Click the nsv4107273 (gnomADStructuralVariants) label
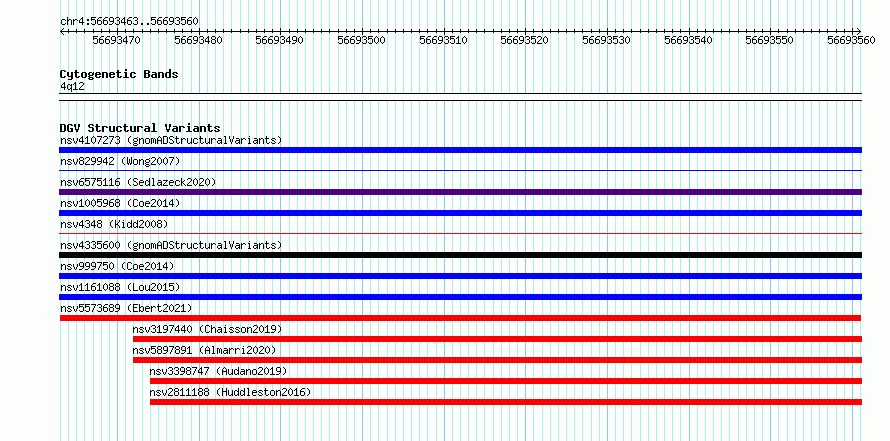This screenshot has height=441, width=890. [x=171, y=140]
